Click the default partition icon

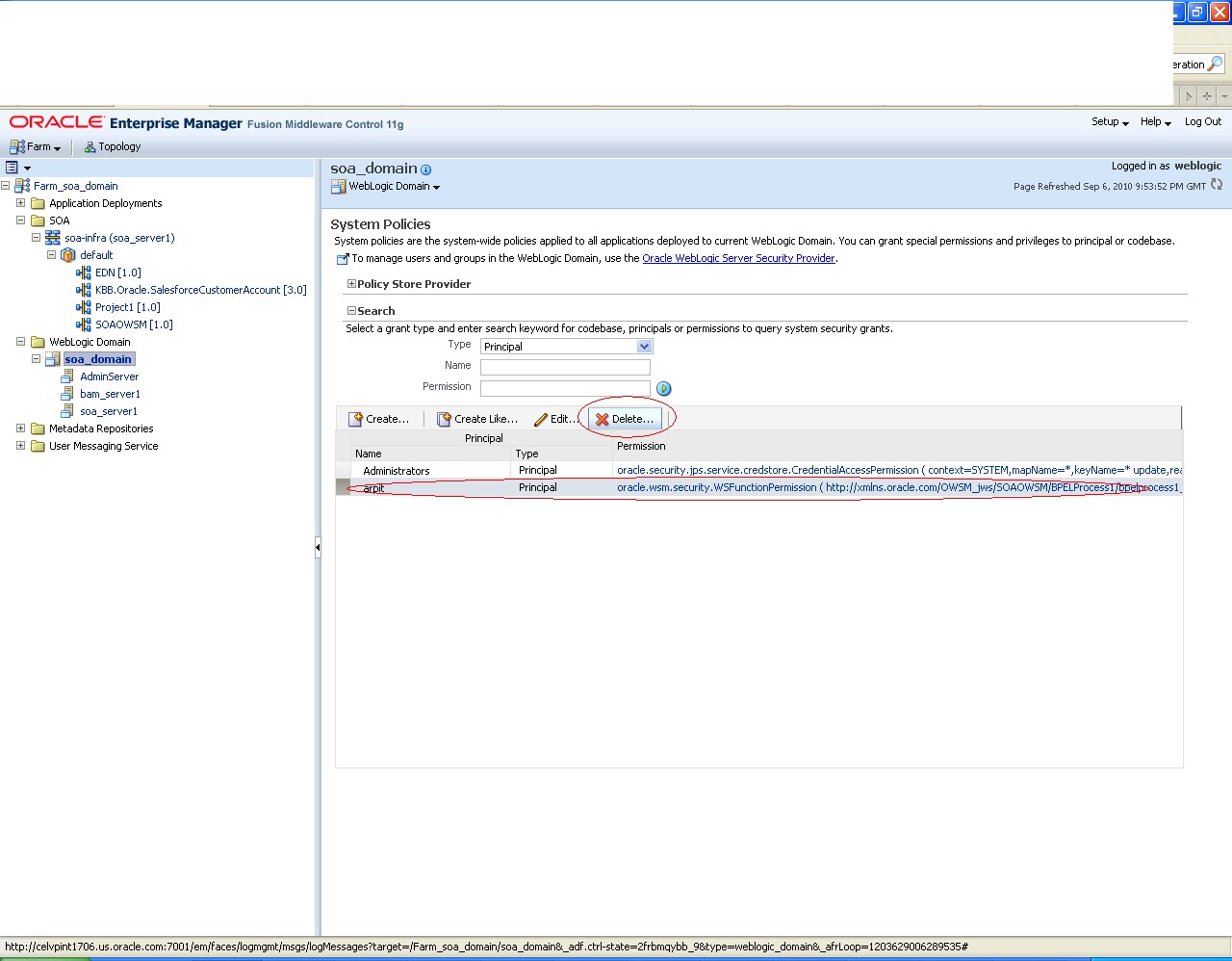(68, 255)
